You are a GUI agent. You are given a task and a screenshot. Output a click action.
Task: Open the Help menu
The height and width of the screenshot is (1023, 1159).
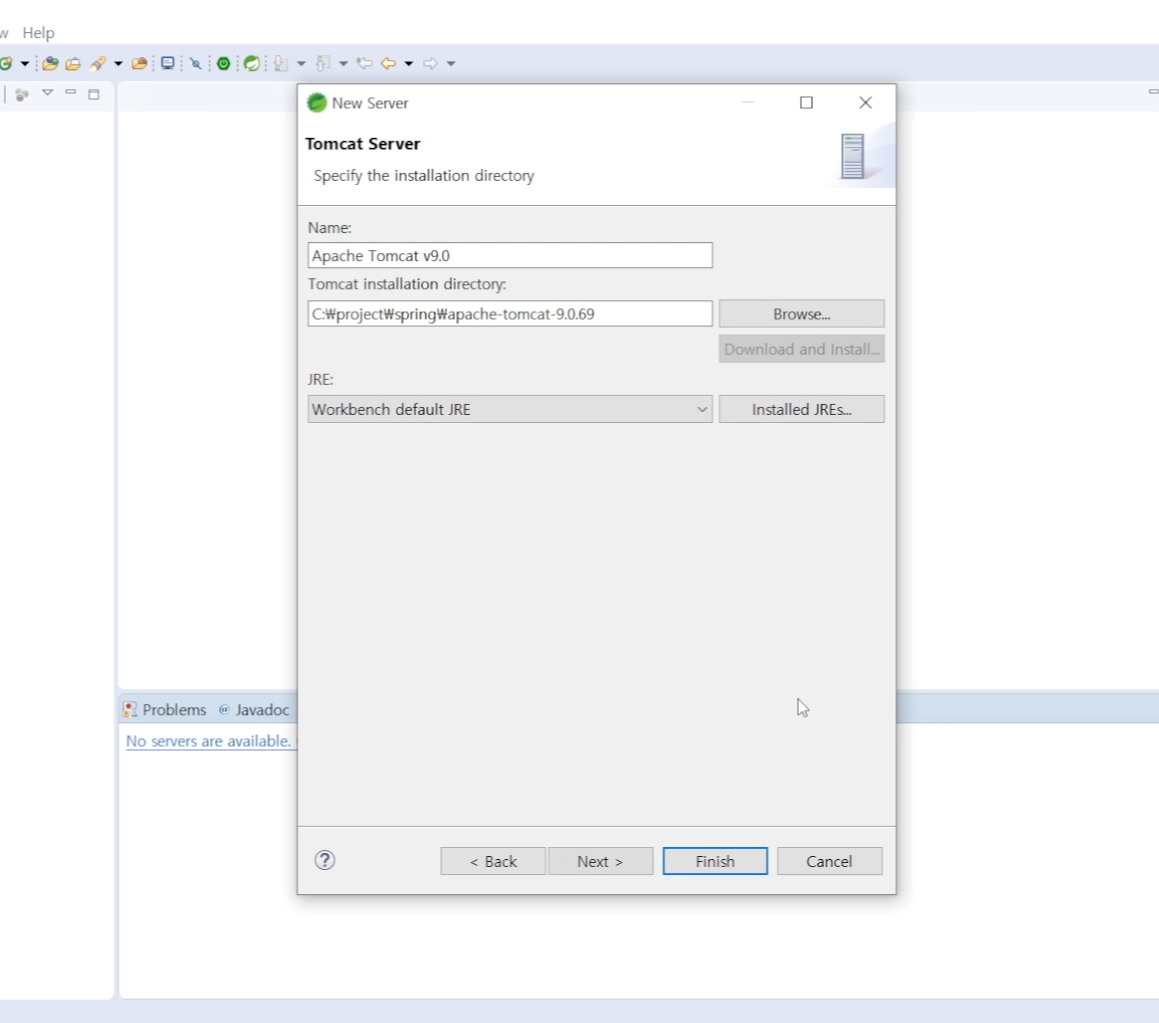coord(38,33)
